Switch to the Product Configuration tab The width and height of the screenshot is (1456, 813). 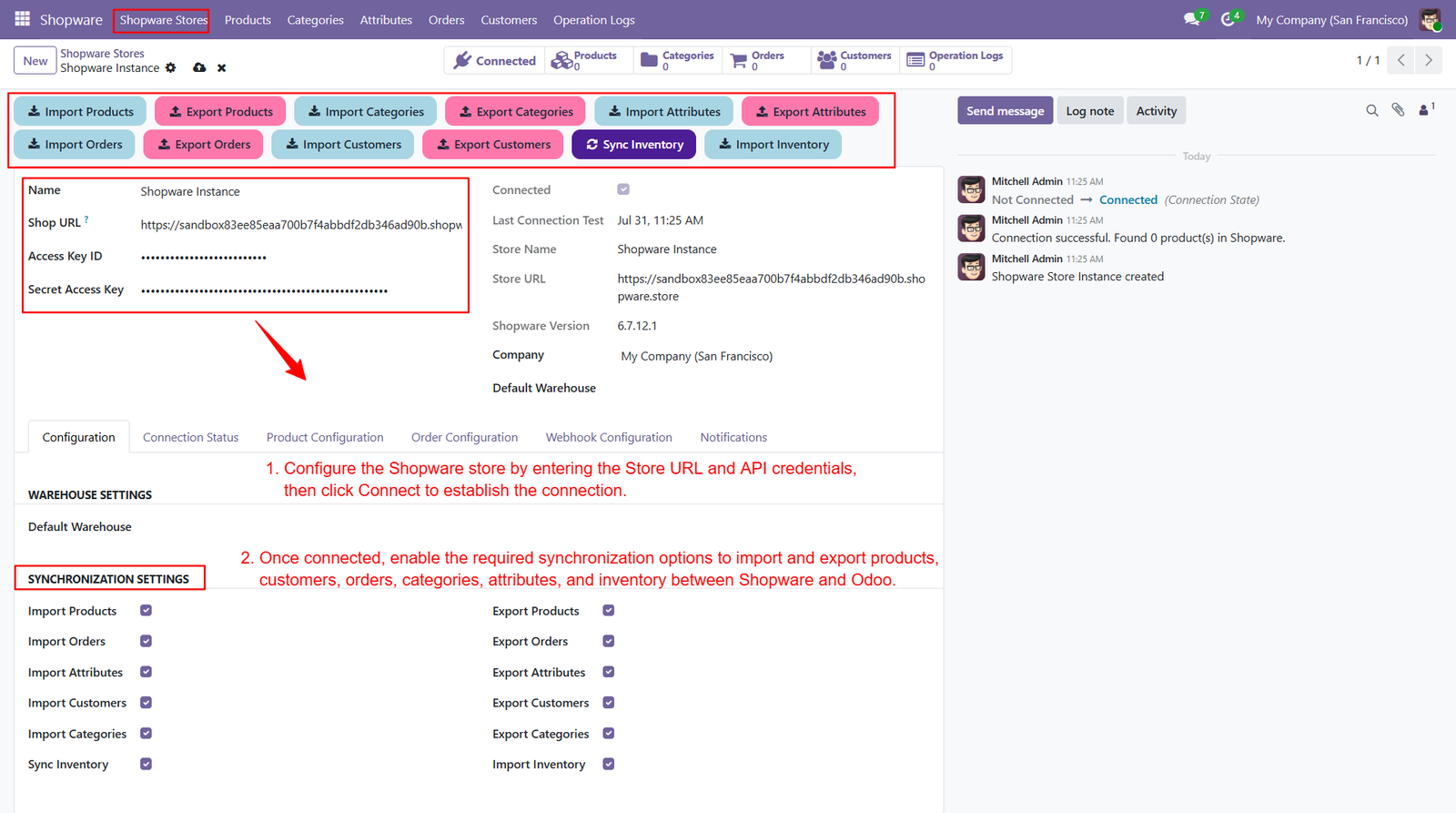325,437
